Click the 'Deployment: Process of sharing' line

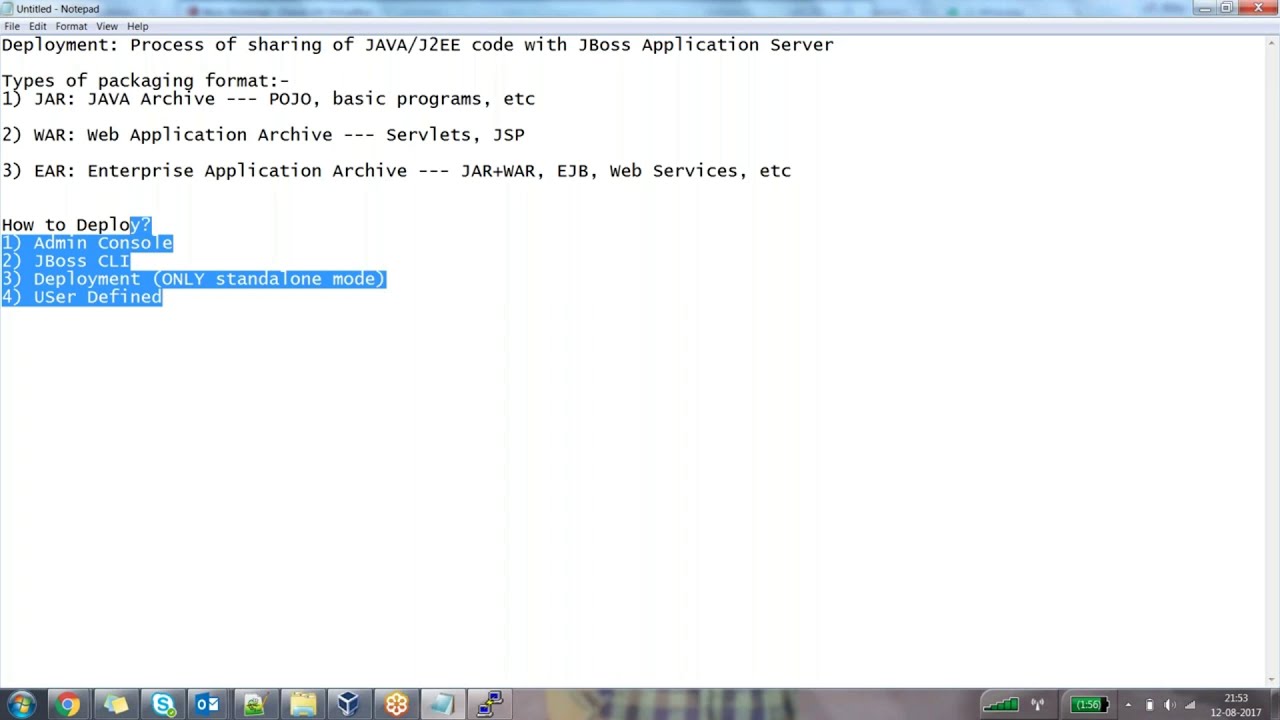[417, 45]
